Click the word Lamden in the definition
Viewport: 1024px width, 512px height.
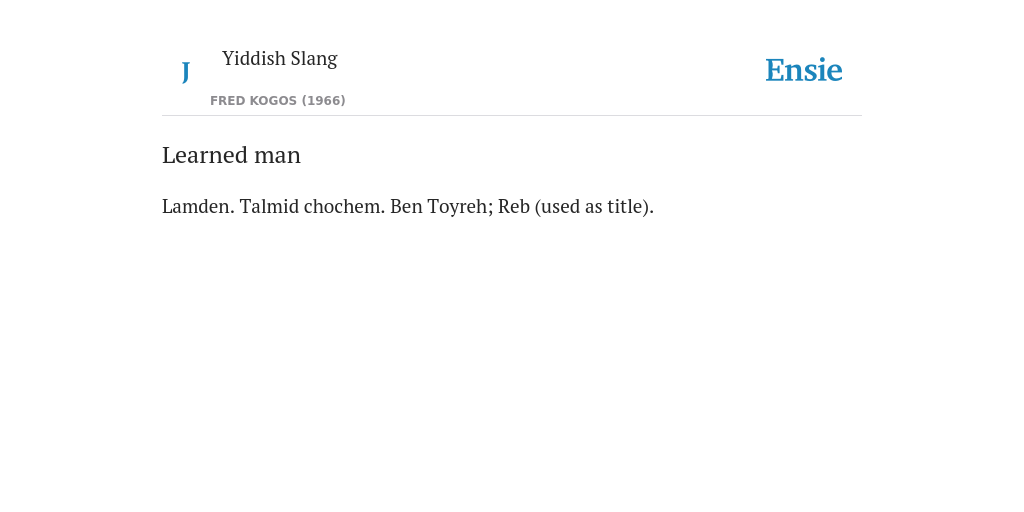point(196,206)
